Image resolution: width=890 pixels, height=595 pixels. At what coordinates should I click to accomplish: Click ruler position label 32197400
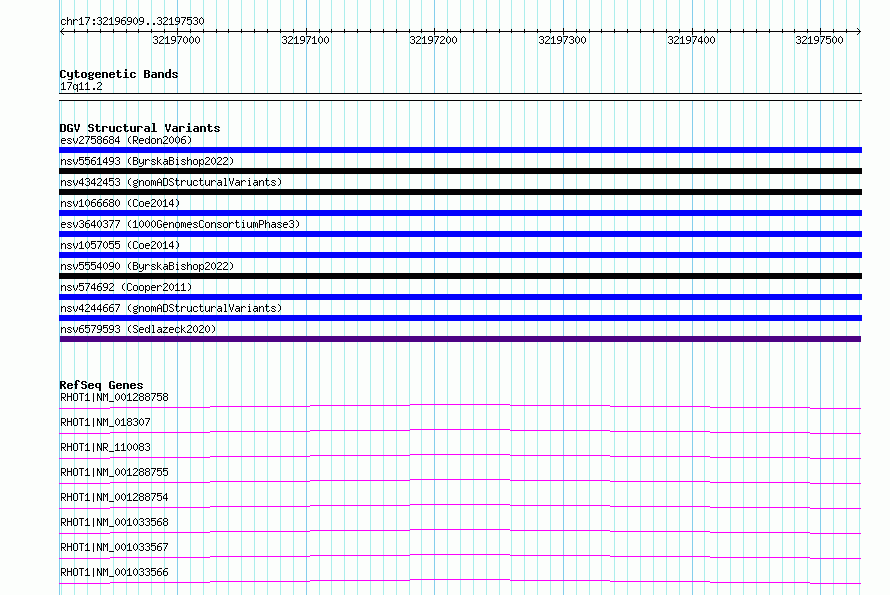pyautogui.click(x=691, y=40)
